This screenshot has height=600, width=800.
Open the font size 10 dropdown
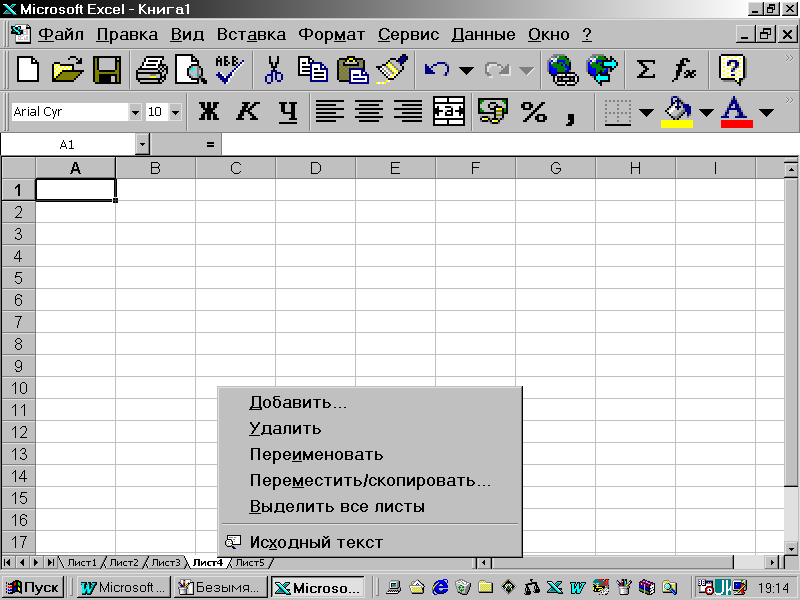tap(175, 112)
